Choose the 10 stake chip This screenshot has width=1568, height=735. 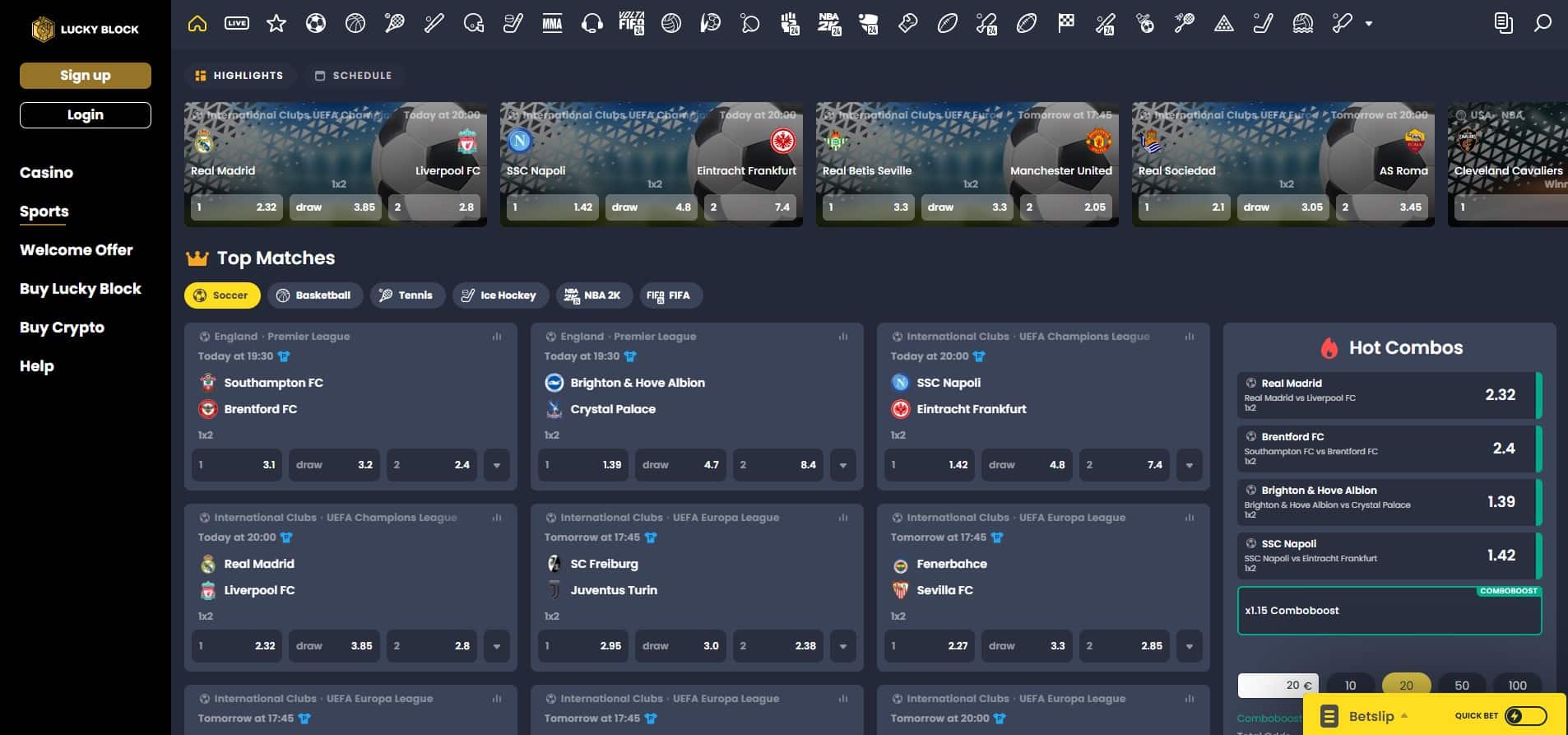(1350, 685)
